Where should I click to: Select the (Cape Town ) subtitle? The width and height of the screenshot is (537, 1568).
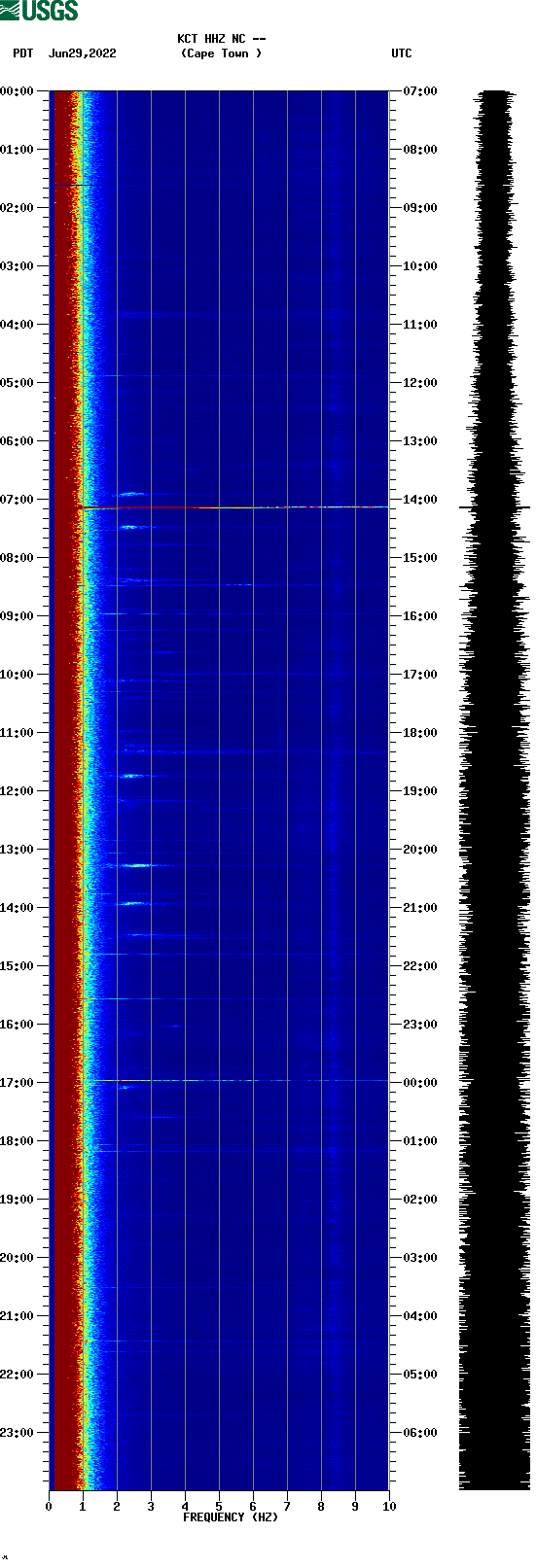[222, 53]
